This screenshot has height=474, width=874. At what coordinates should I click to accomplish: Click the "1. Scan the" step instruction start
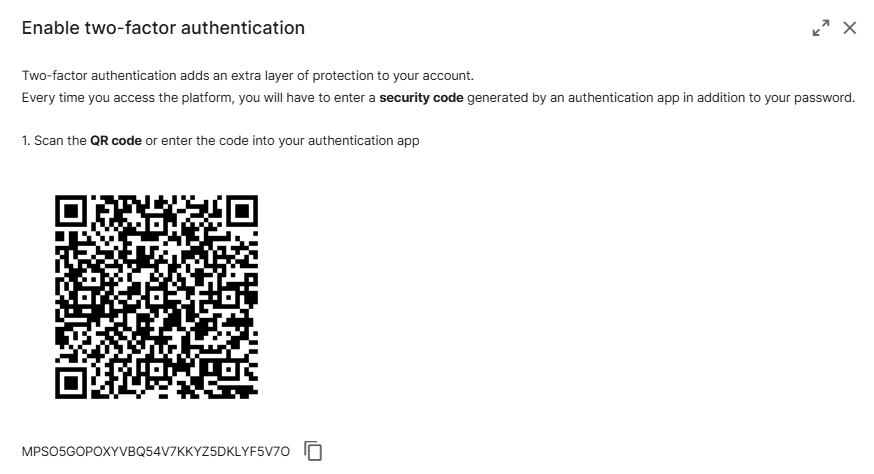click(x=54, y=141)
